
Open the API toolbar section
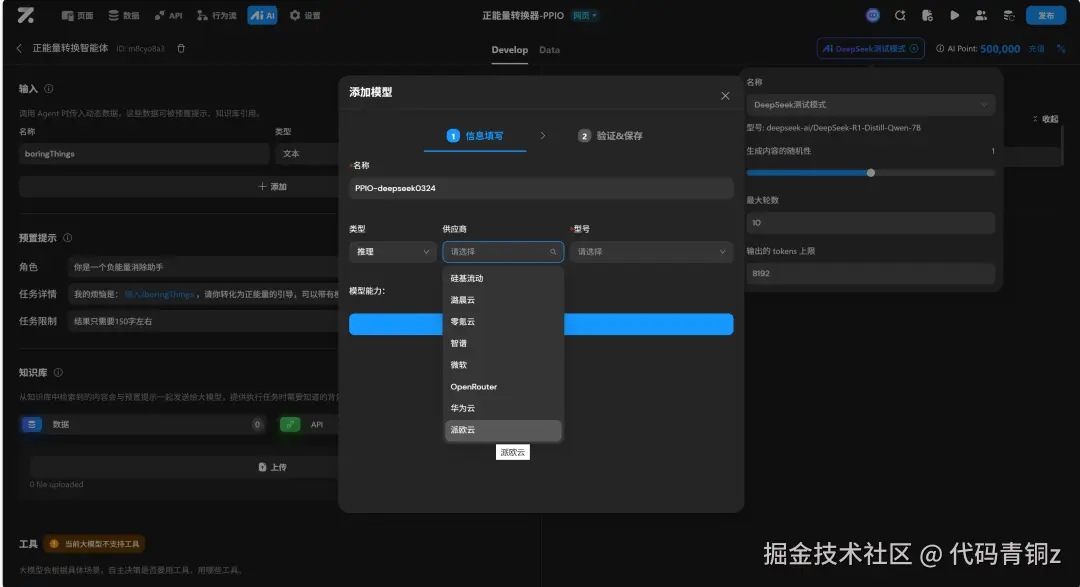(169, 15)
